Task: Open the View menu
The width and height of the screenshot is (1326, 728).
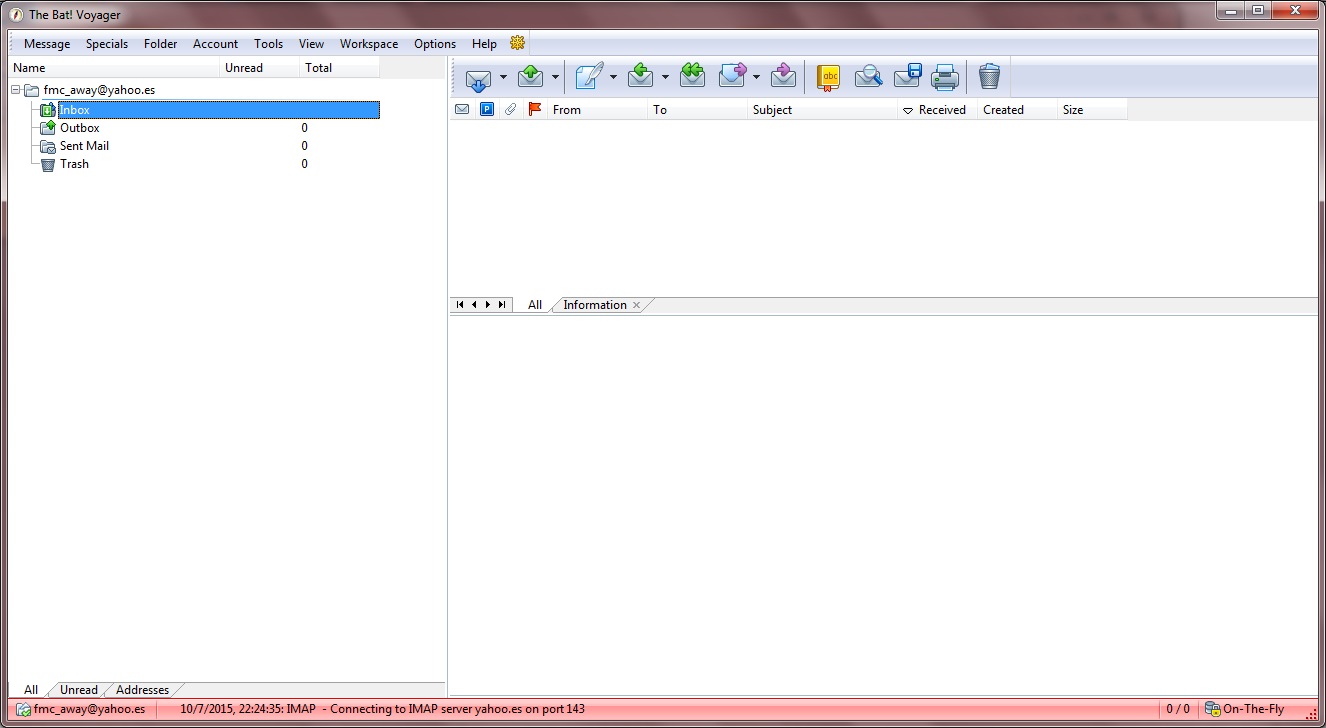Action: coord(311,44)
